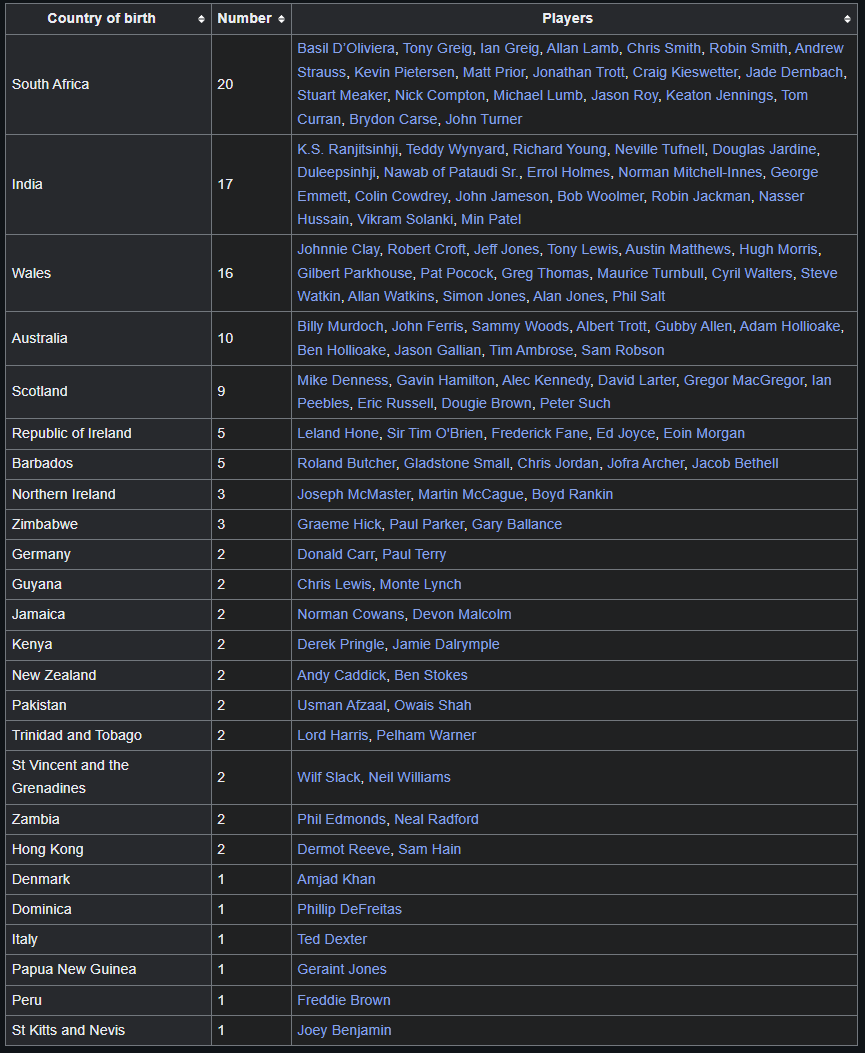Click the Number column header text
Viewport: 865px width, 1053px height.
pos(244,19)
